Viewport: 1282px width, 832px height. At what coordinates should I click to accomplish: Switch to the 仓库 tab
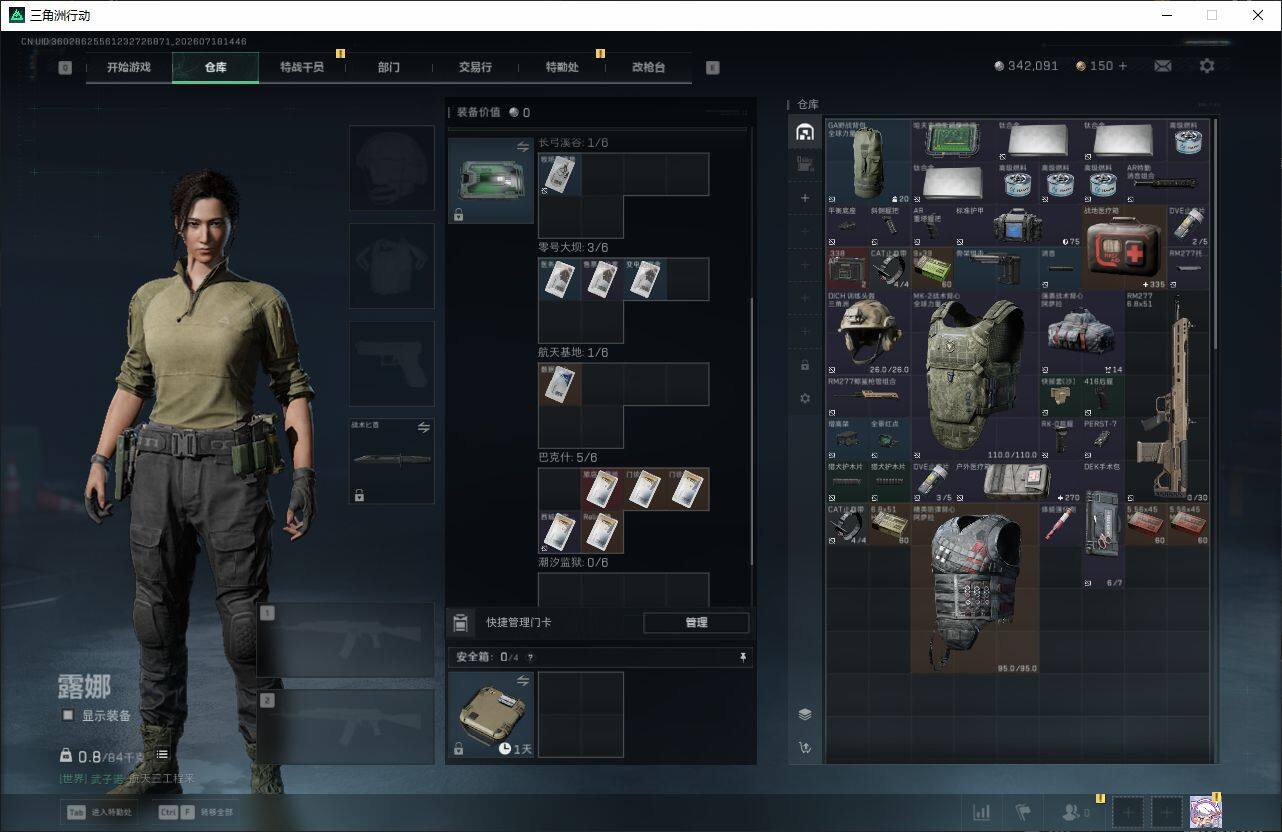(x=215, y=67)
